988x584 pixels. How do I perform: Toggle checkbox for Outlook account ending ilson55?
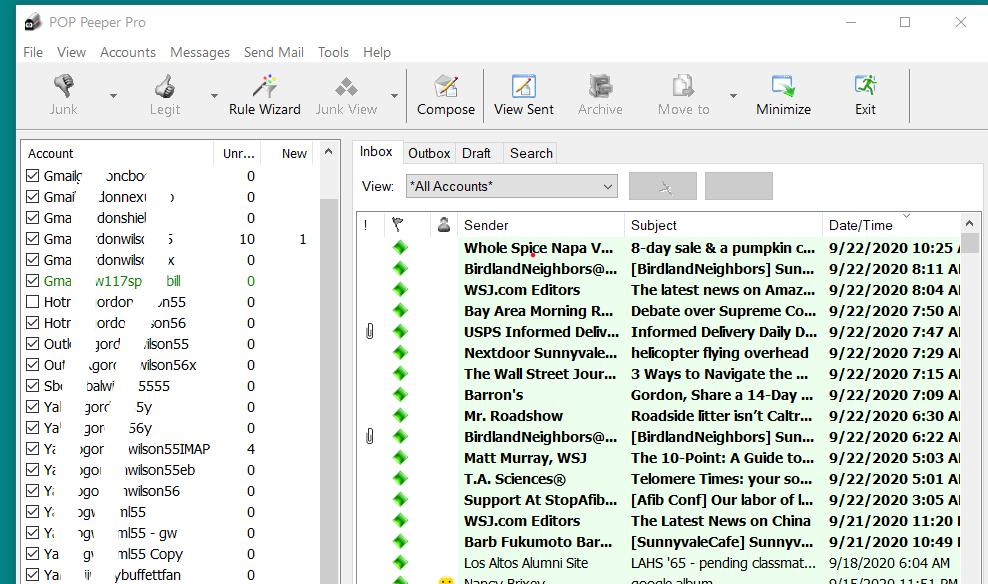point(33,344)
